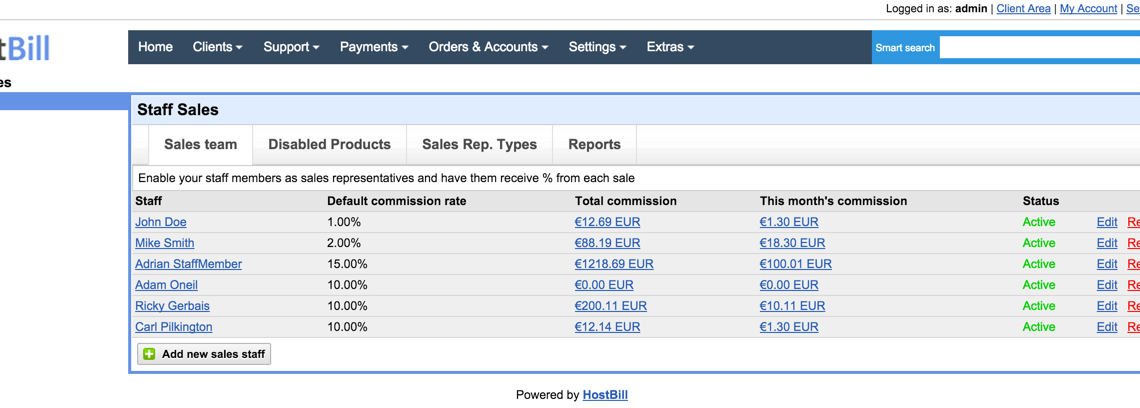Open Adrian StaffMember's profile link

pyautogui.click(x=188, y=264)
